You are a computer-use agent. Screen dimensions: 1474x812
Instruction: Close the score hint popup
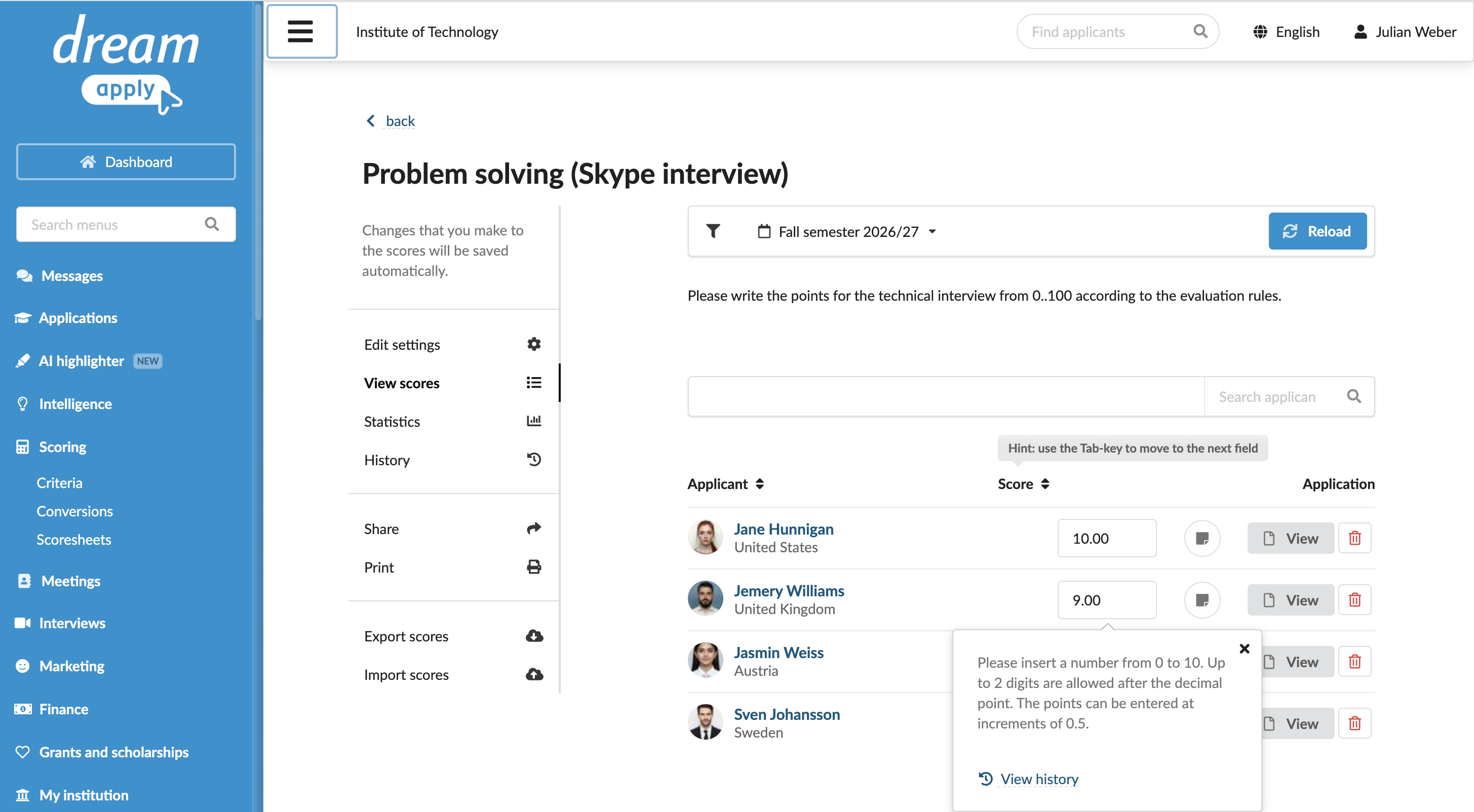tap(1244, 648)
